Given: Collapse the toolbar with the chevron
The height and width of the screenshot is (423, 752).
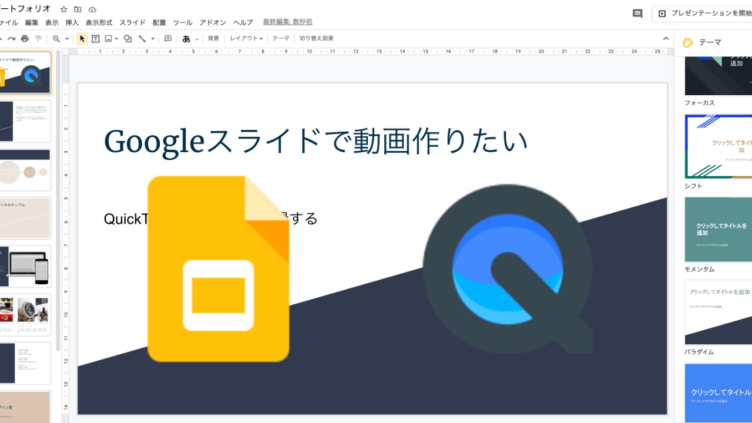Looking at the screenshot, I should click(666, 39).
